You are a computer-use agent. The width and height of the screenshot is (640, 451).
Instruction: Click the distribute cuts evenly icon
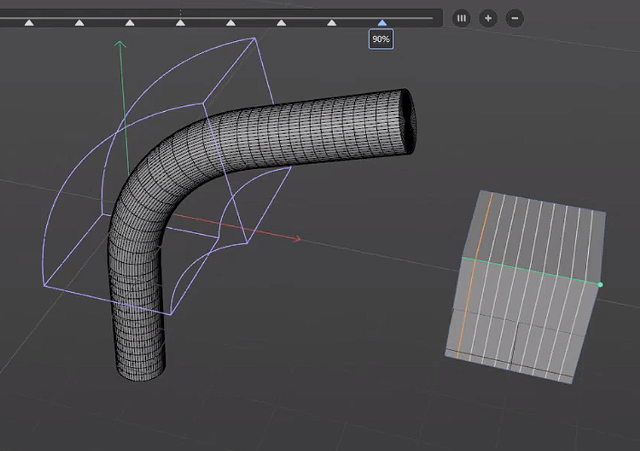[x=461, y=18]
